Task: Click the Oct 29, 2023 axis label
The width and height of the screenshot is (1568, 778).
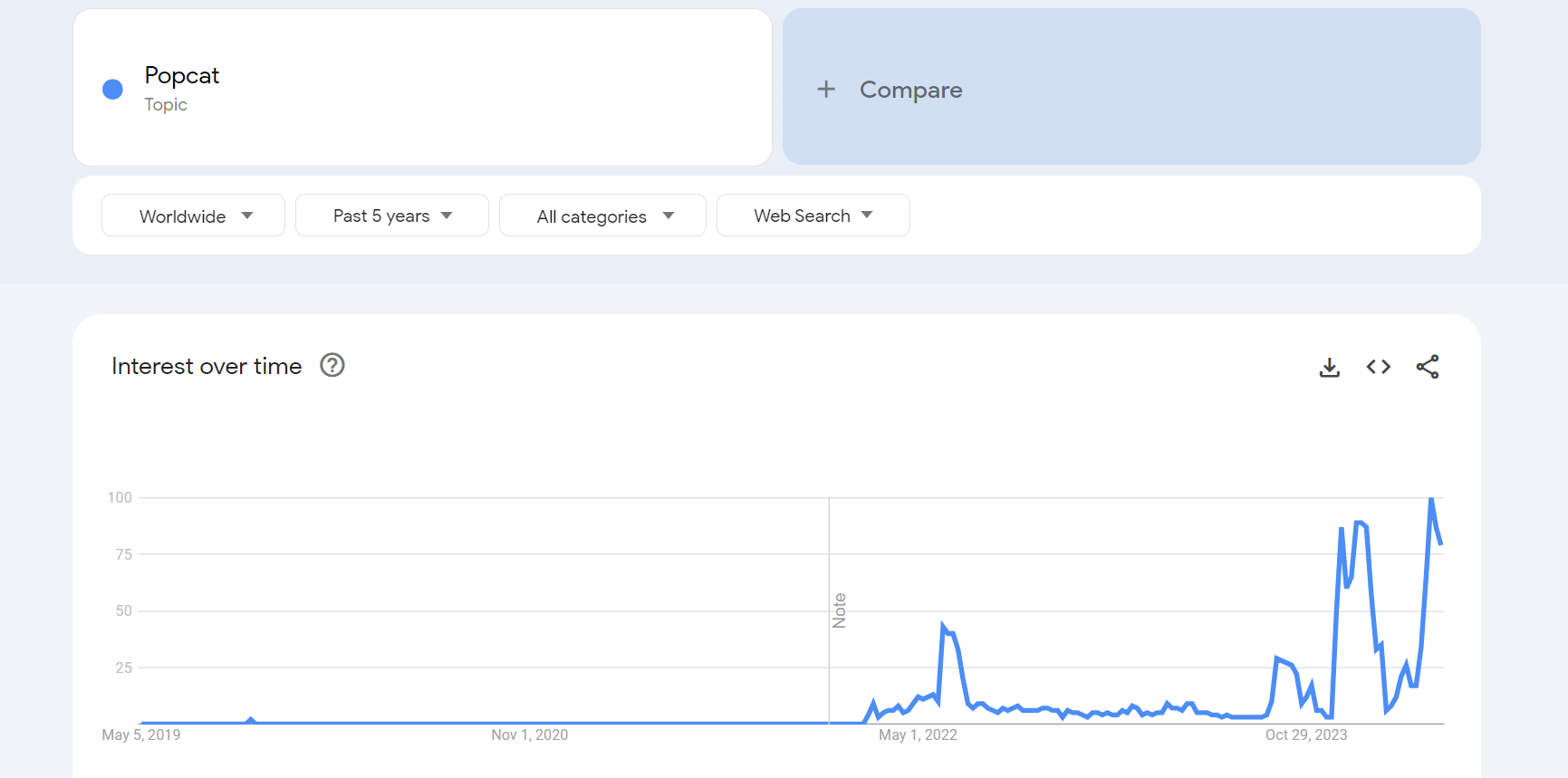Action: pyautogui.click(x=1305, y=735)
